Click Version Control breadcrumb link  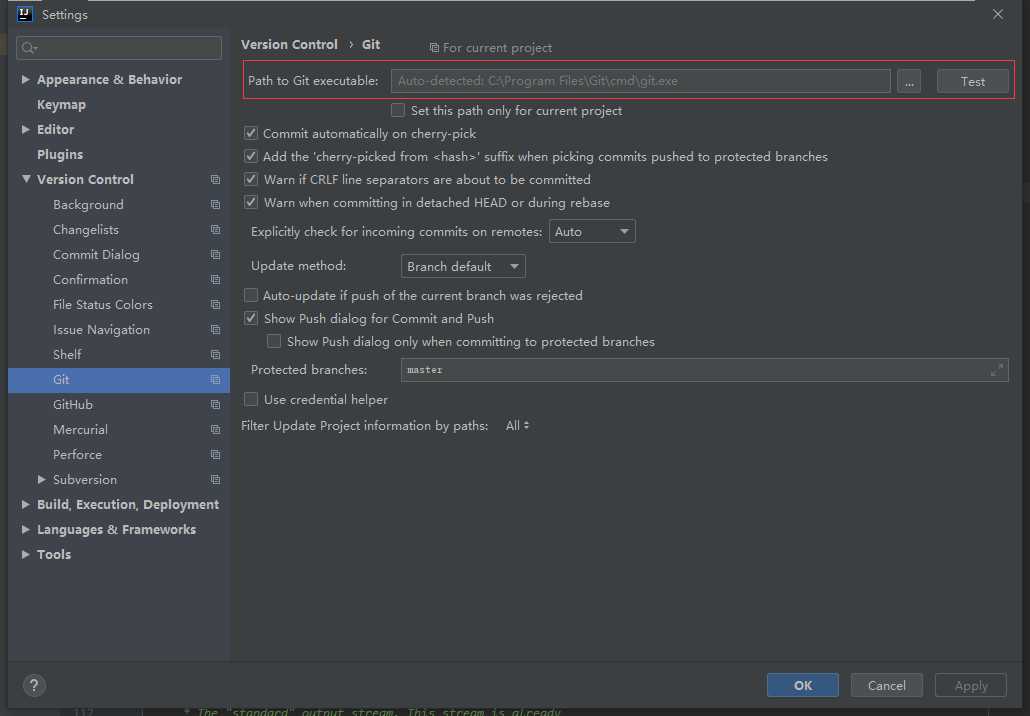[289, 44]
